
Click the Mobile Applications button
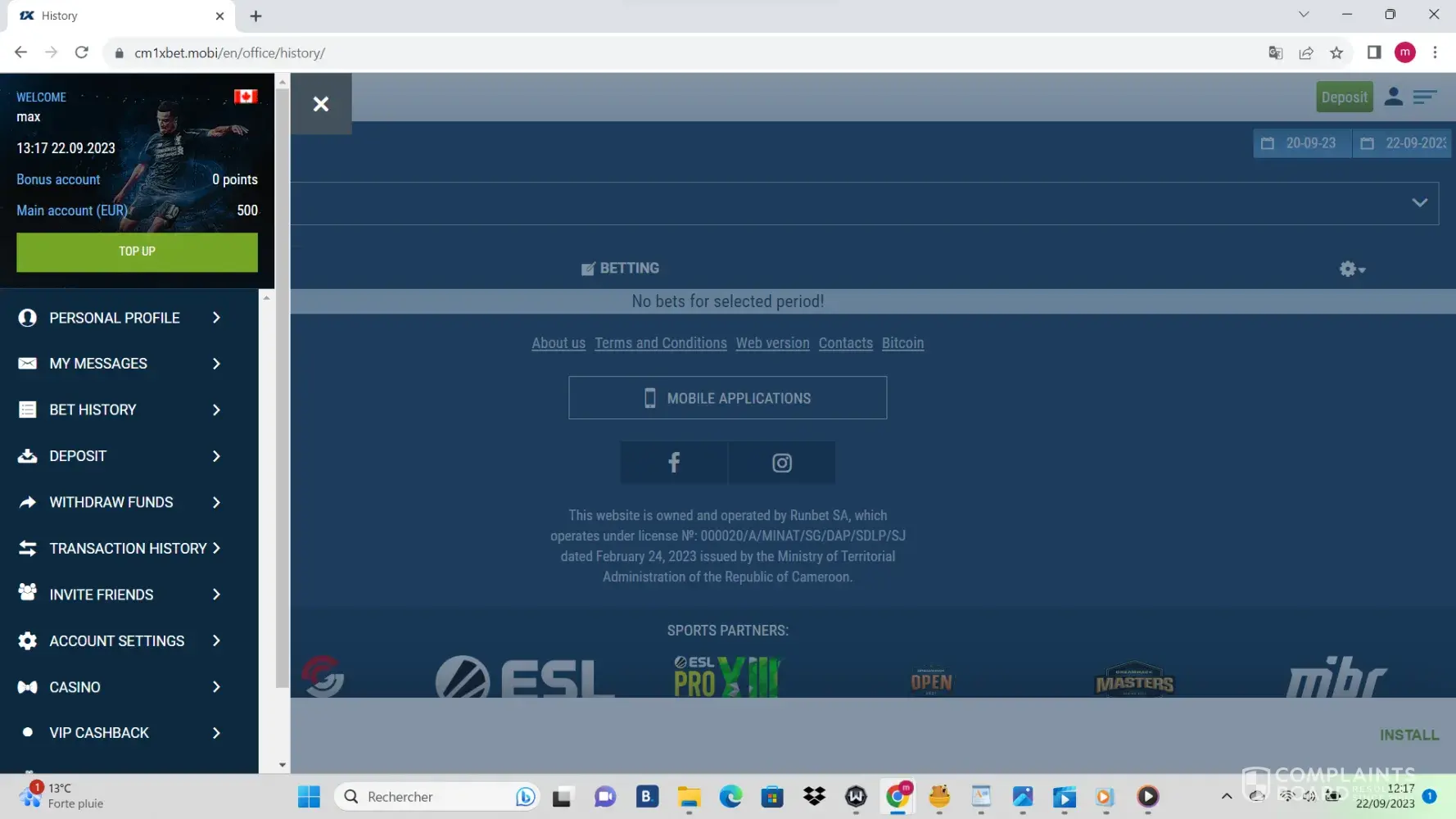point(727,398)
